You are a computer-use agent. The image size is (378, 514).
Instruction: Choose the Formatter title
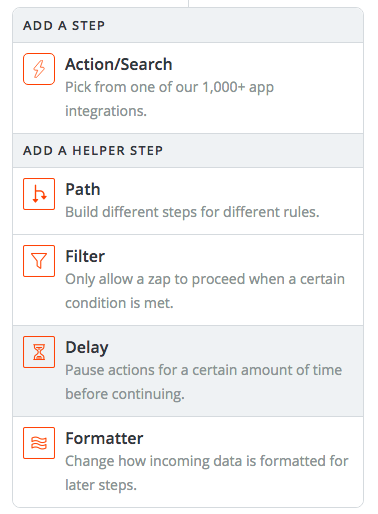(x=104, y=438)
